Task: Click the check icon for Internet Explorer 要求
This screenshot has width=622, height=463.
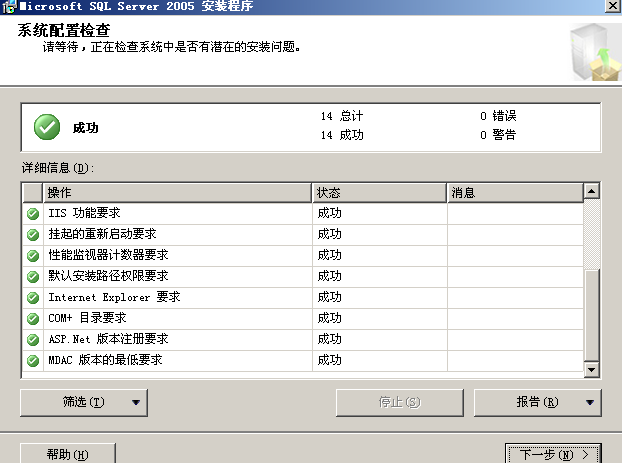Action: pyautogui.click(x=33, y=298)
